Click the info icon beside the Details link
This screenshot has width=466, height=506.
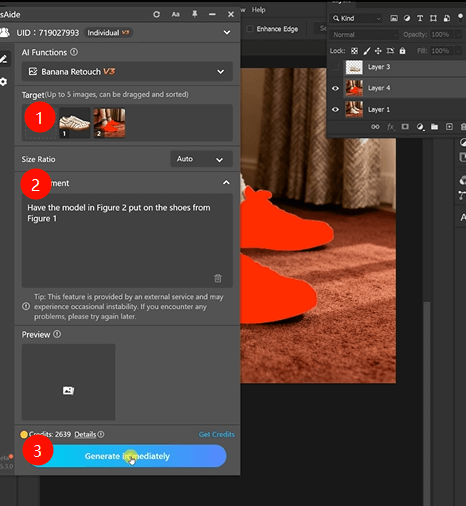(x=101, y=434)
